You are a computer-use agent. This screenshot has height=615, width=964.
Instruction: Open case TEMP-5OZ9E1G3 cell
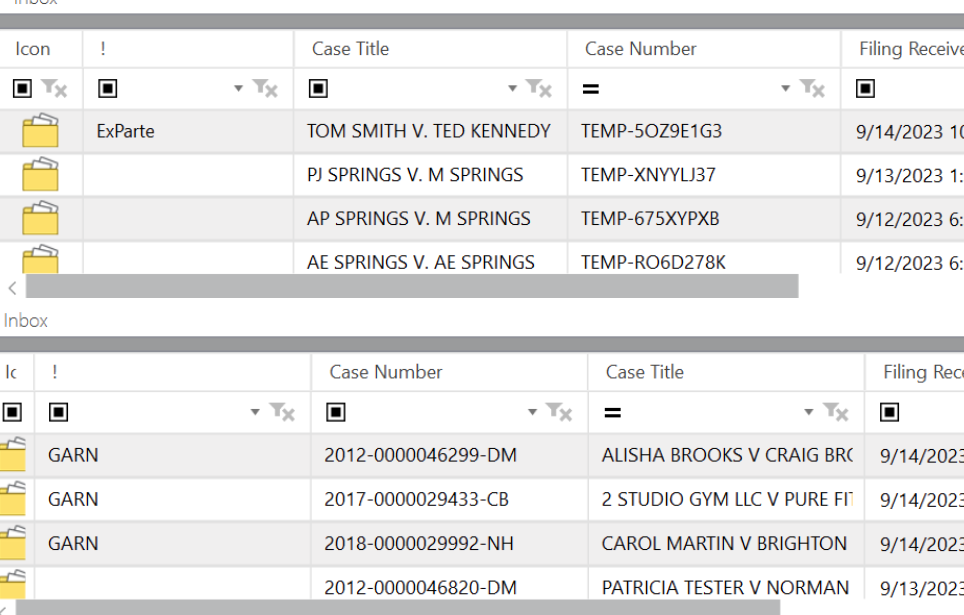pos(651,131)
